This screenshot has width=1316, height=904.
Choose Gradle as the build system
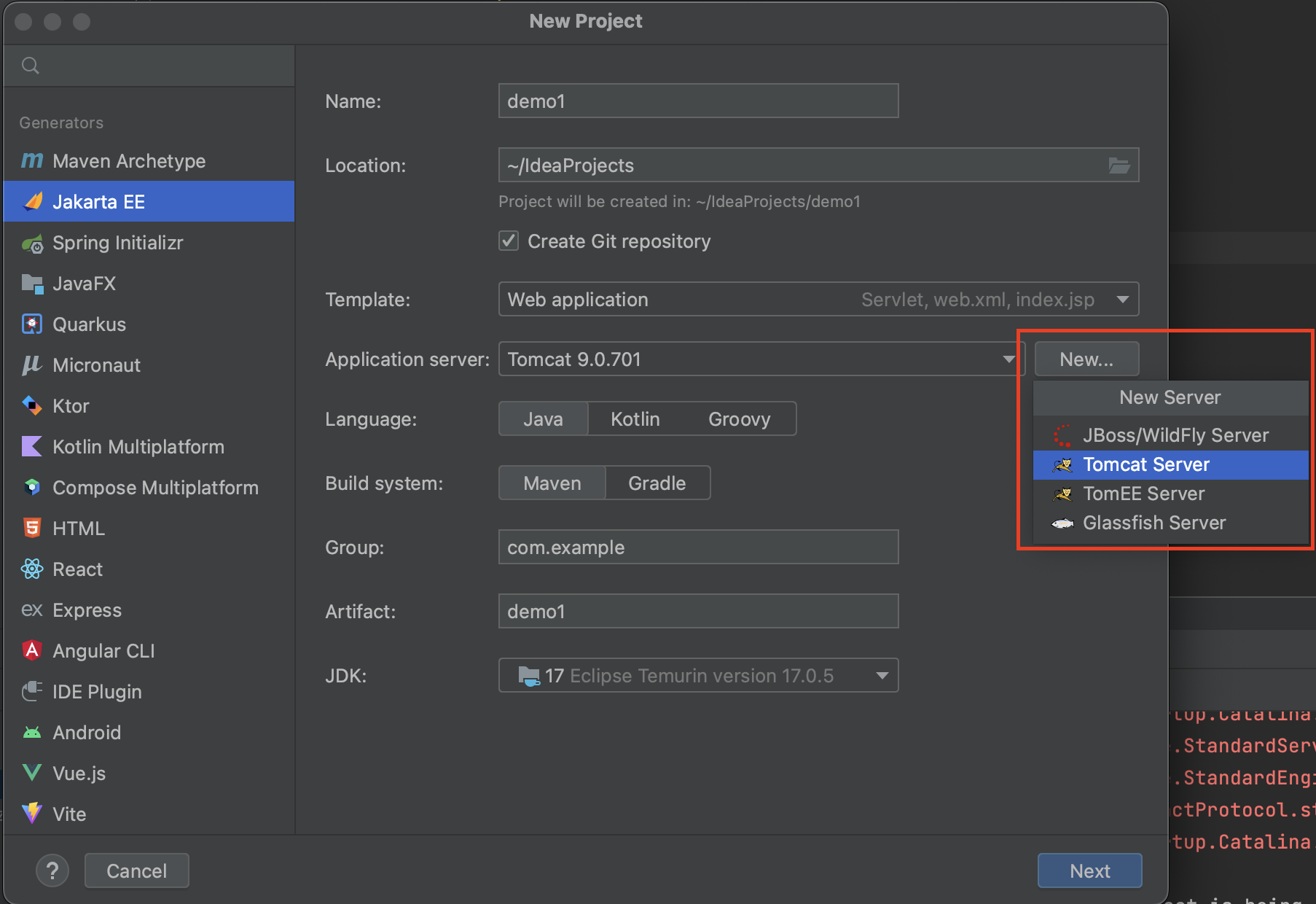coord(657,483)
